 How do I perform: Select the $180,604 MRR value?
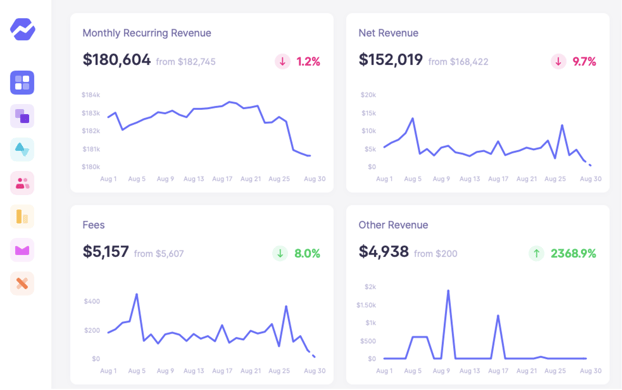point(117,60)
